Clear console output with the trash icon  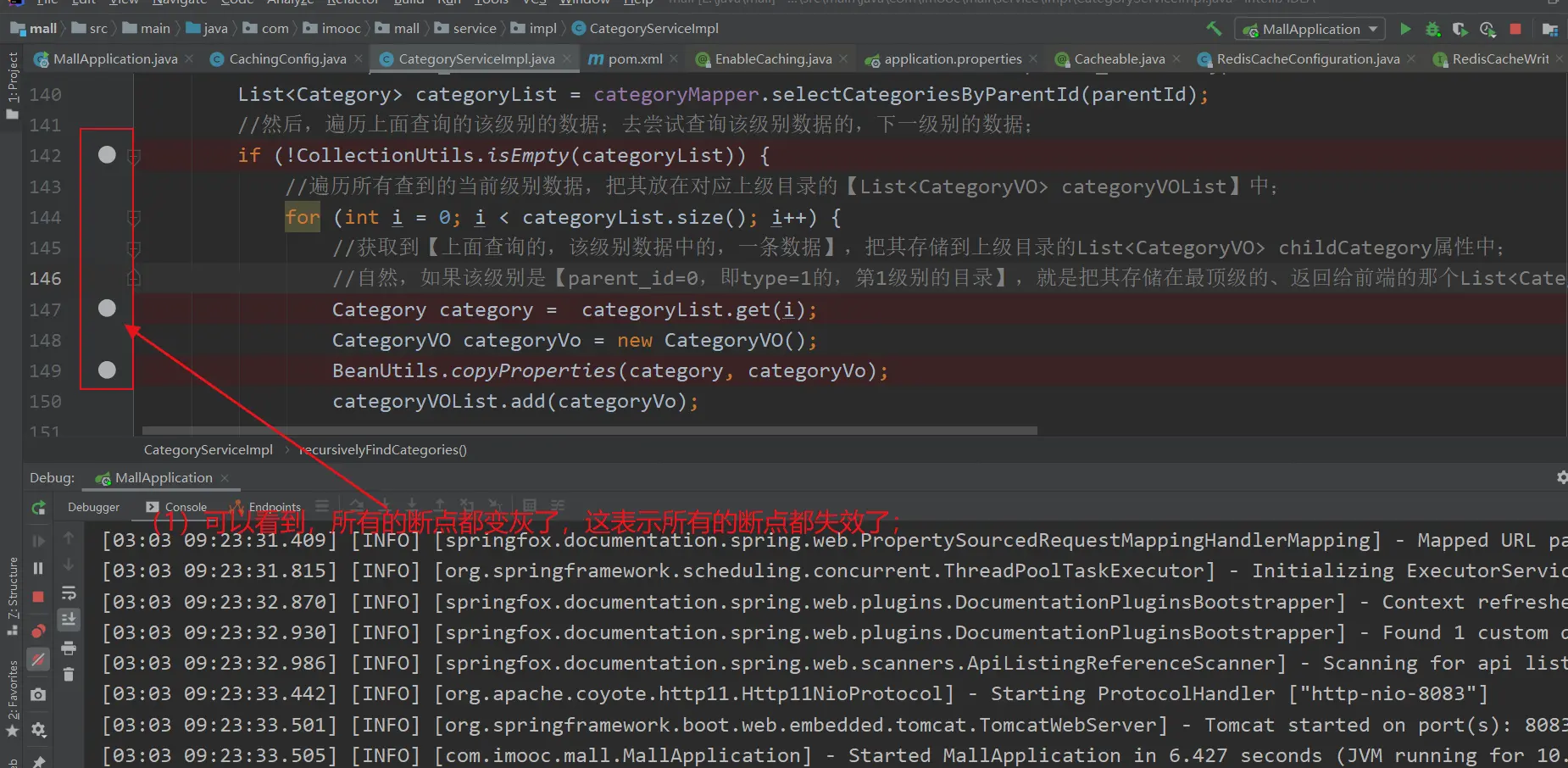[x=69, y=675]
